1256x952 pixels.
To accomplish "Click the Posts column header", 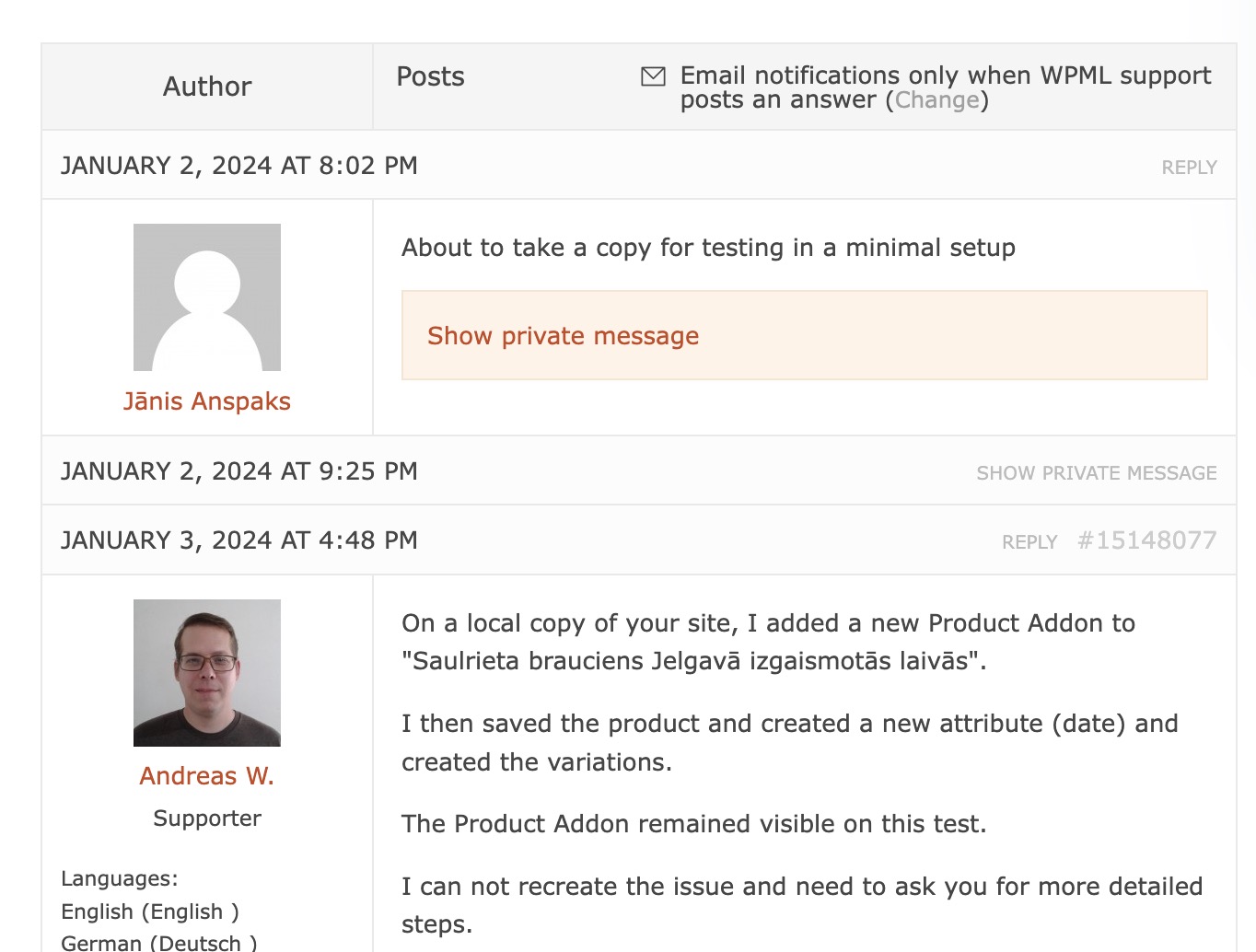I will pyautogui.click(x=430, y=76).
